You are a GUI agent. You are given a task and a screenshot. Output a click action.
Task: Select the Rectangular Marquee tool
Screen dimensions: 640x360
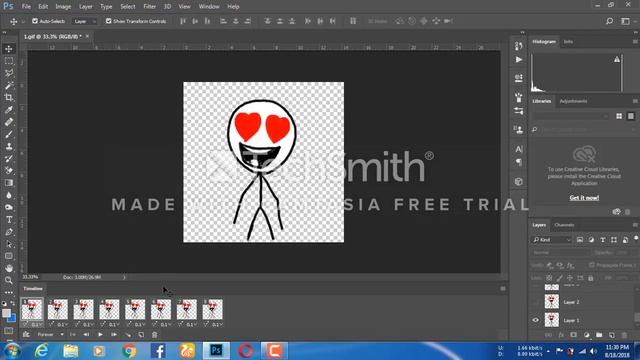tap(9, 61)
